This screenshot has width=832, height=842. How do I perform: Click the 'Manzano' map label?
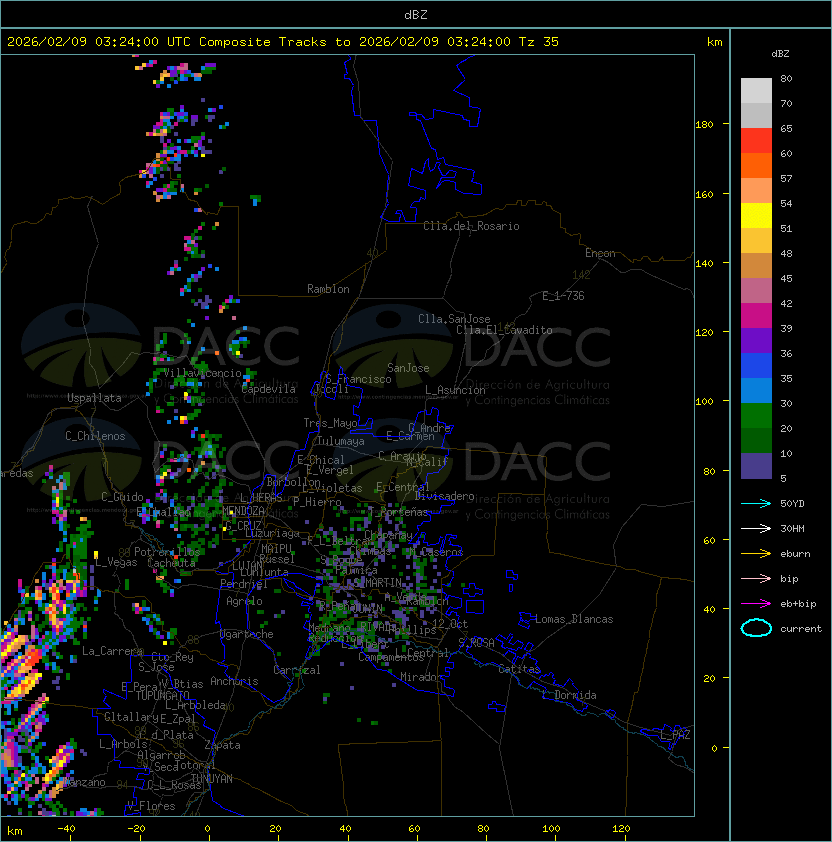pos(85,782)
